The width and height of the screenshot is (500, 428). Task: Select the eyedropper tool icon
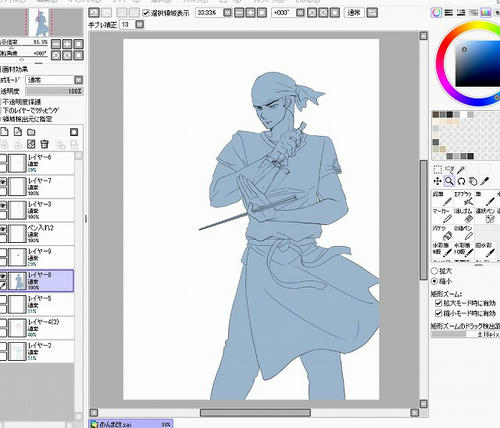pos(485,181)
